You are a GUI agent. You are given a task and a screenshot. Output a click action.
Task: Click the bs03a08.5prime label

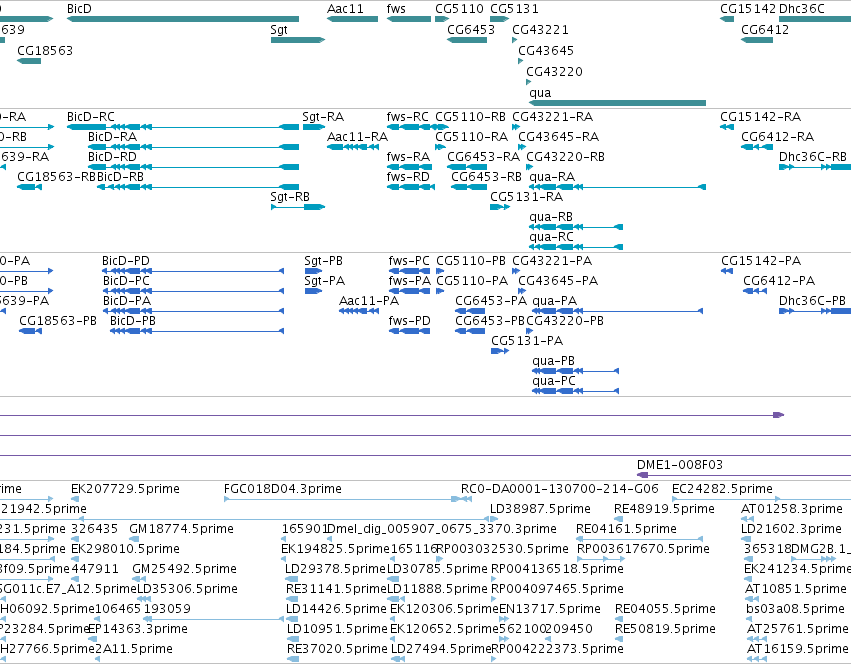click(796, 609)
